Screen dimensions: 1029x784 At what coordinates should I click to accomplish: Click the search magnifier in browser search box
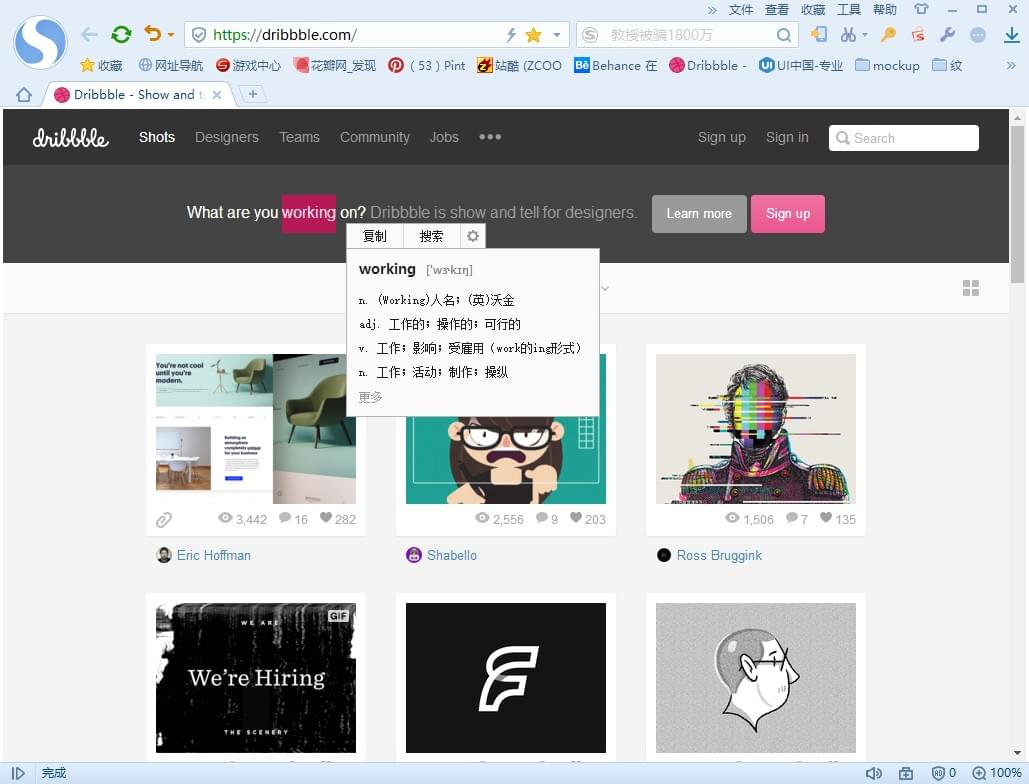coord(784,35)
